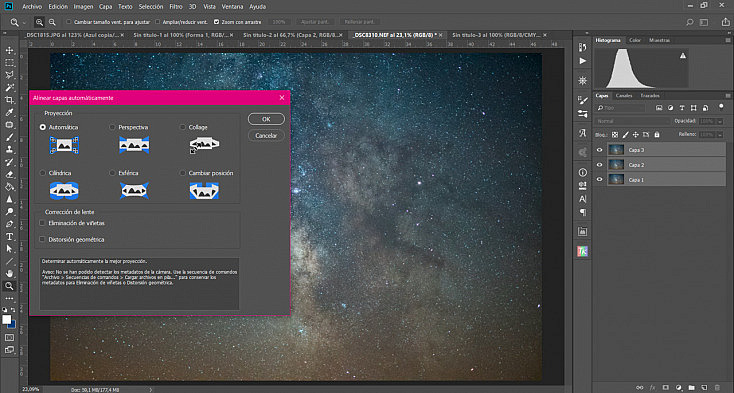This screenshot has height=393, width=734.
Task: Select the Path Selection arrow tool
Action: click(9, 249)
